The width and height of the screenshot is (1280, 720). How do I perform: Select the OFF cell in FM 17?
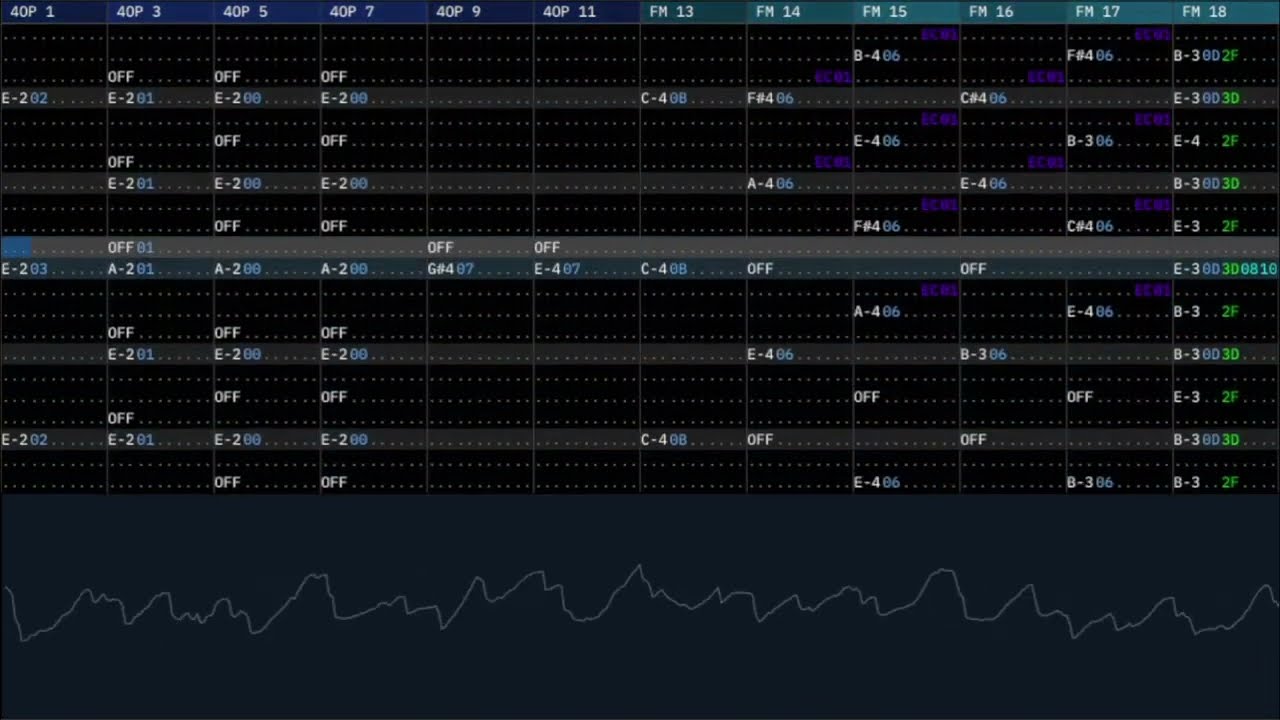[x=1080, y=397]
